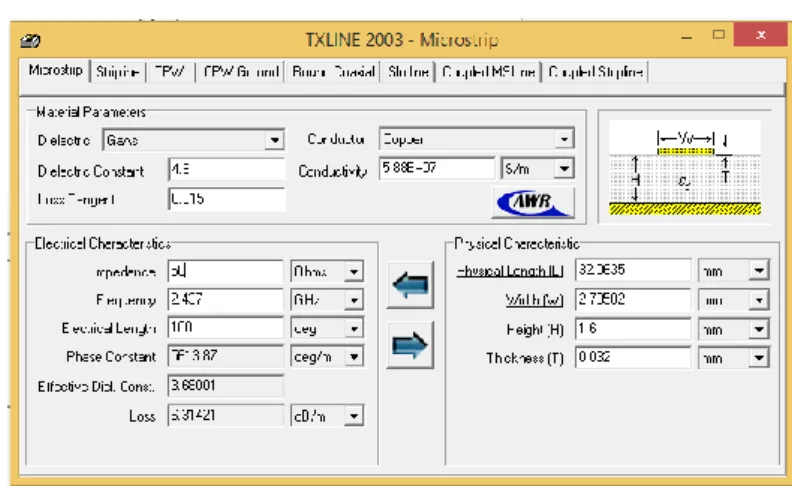
Task: Click the left-pointing blue arrow button
Action: pos(410,285)
